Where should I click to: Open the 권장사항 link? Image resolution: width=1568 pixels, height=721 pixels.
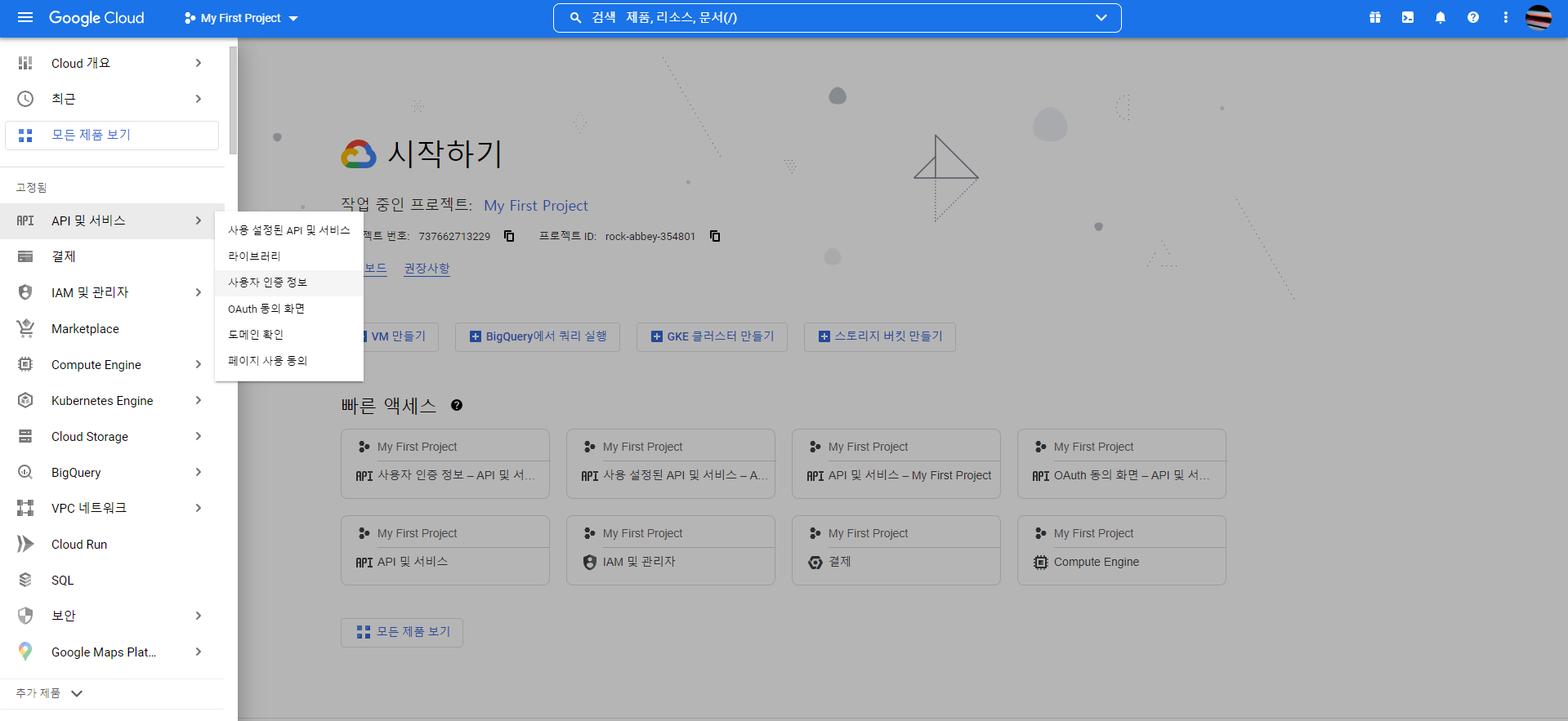click(x=427, y=268)
